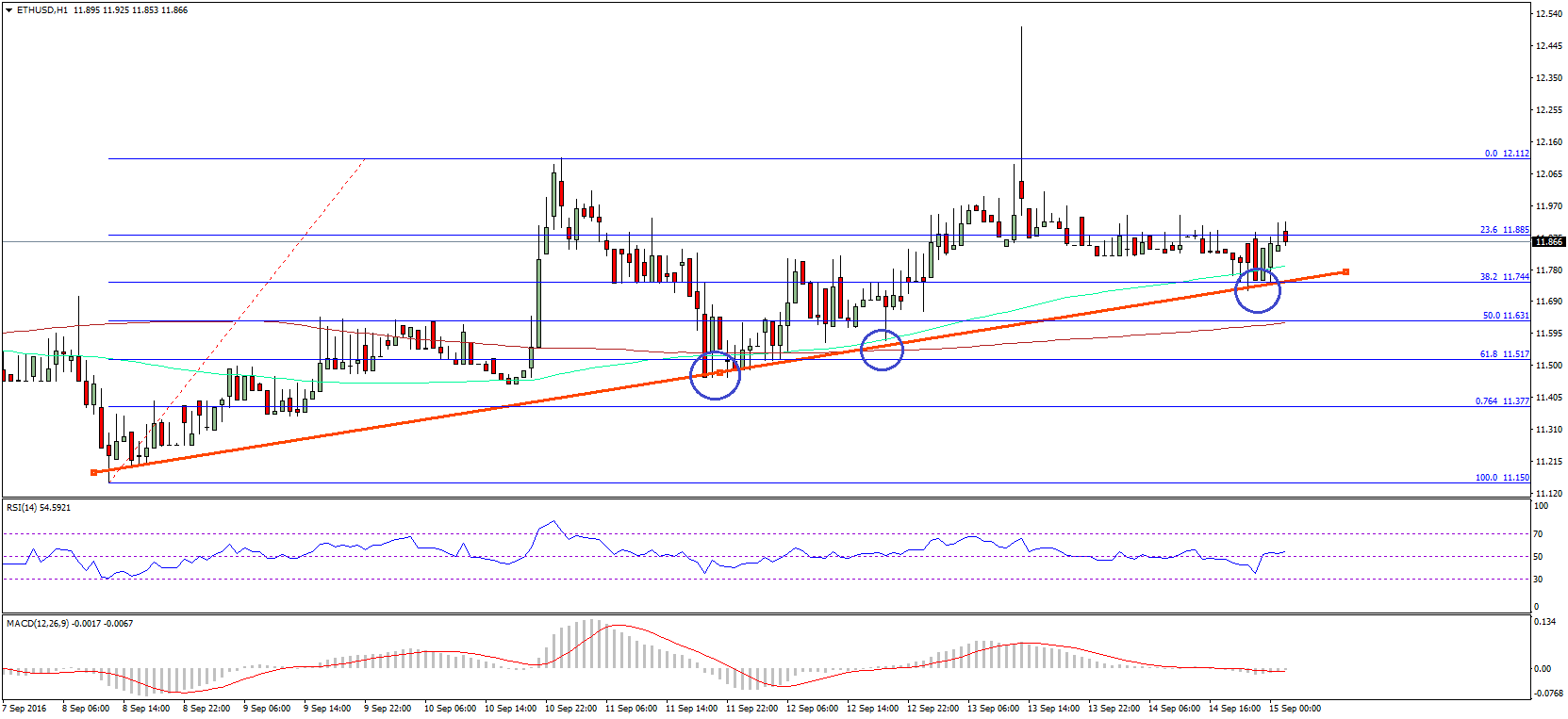This screenshot has height=719, width=1568.
Task: Select the middle blue circle on the trendline
Action: [882, 350]
